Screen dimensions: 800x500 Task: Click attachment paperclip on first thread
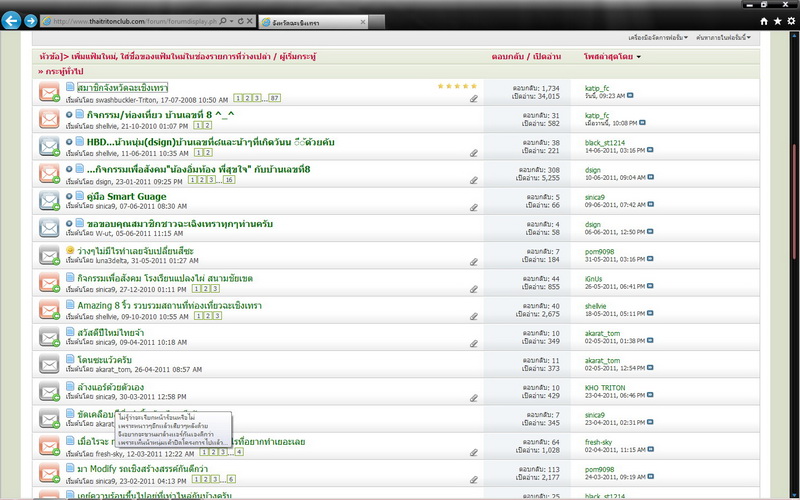click(x=474, y=99)
